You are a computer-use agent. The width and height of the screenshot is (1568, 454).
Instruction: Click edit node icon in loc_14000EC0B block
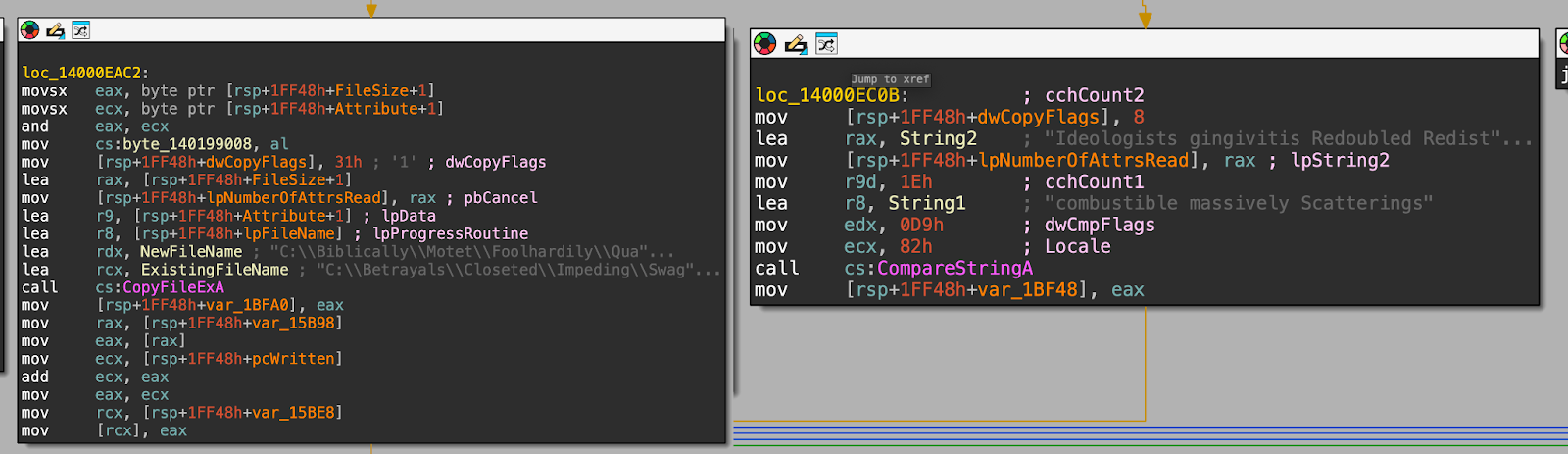tap(796, 44)
